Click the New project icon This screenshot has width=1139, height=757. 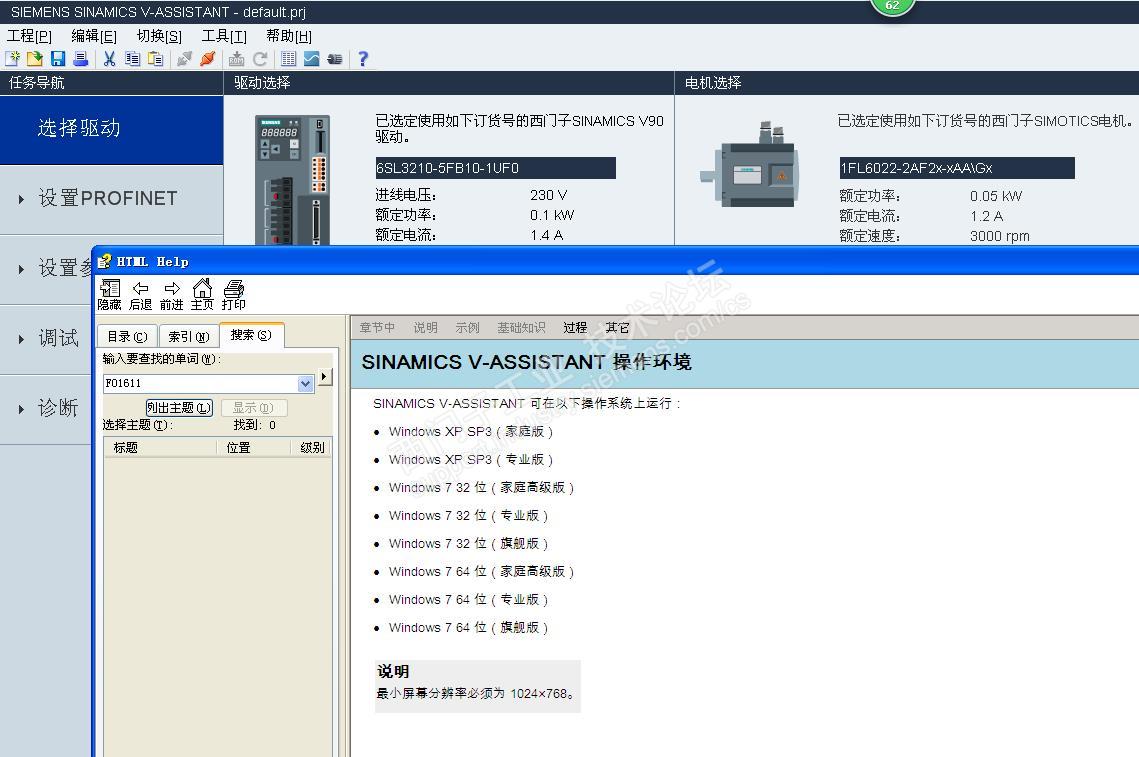12,59
